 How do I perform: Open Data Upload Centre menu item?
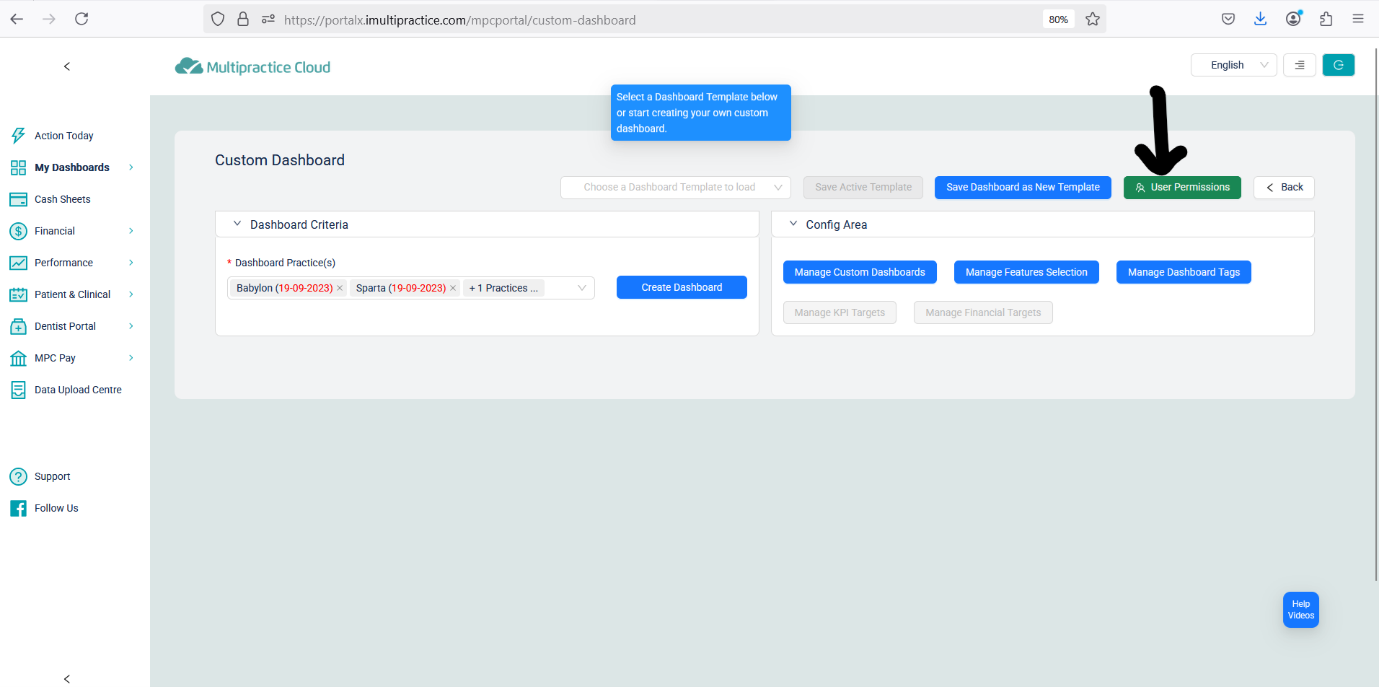tap(78, 390)
